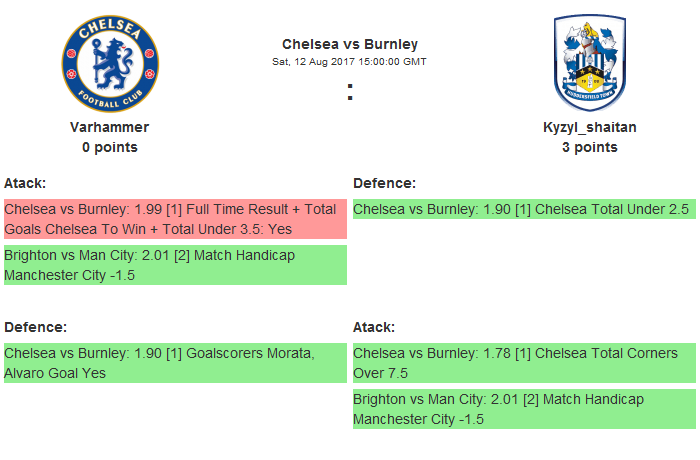
Task: Click the Chelsea Football Club crest
Action: coord(110,64)
